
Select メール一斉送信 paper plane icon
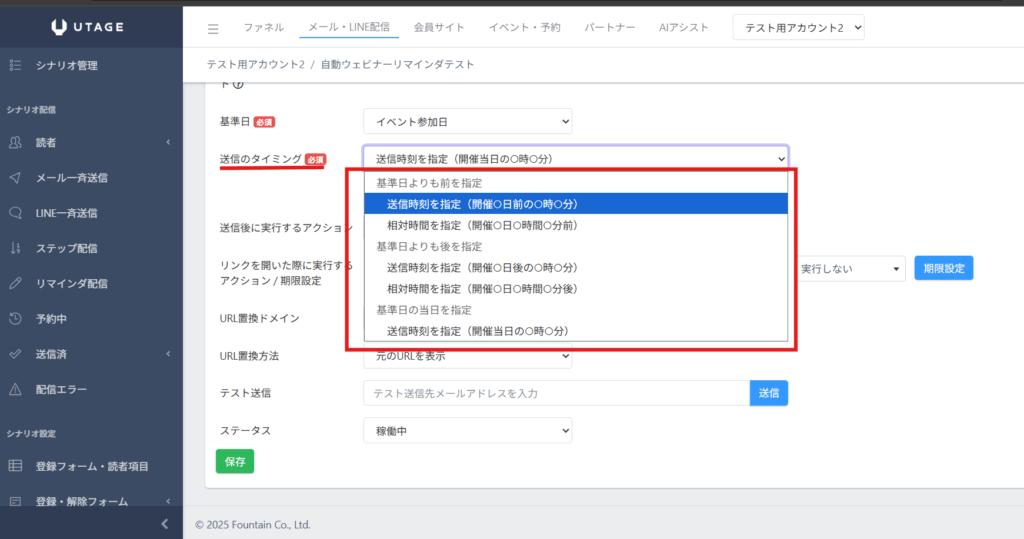(15, 178)
